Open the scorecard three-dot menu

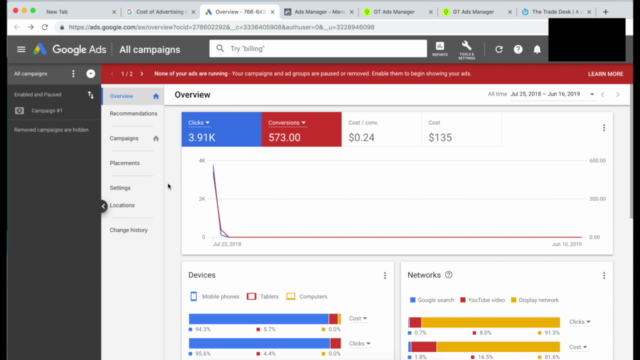[x=604, y=128]
